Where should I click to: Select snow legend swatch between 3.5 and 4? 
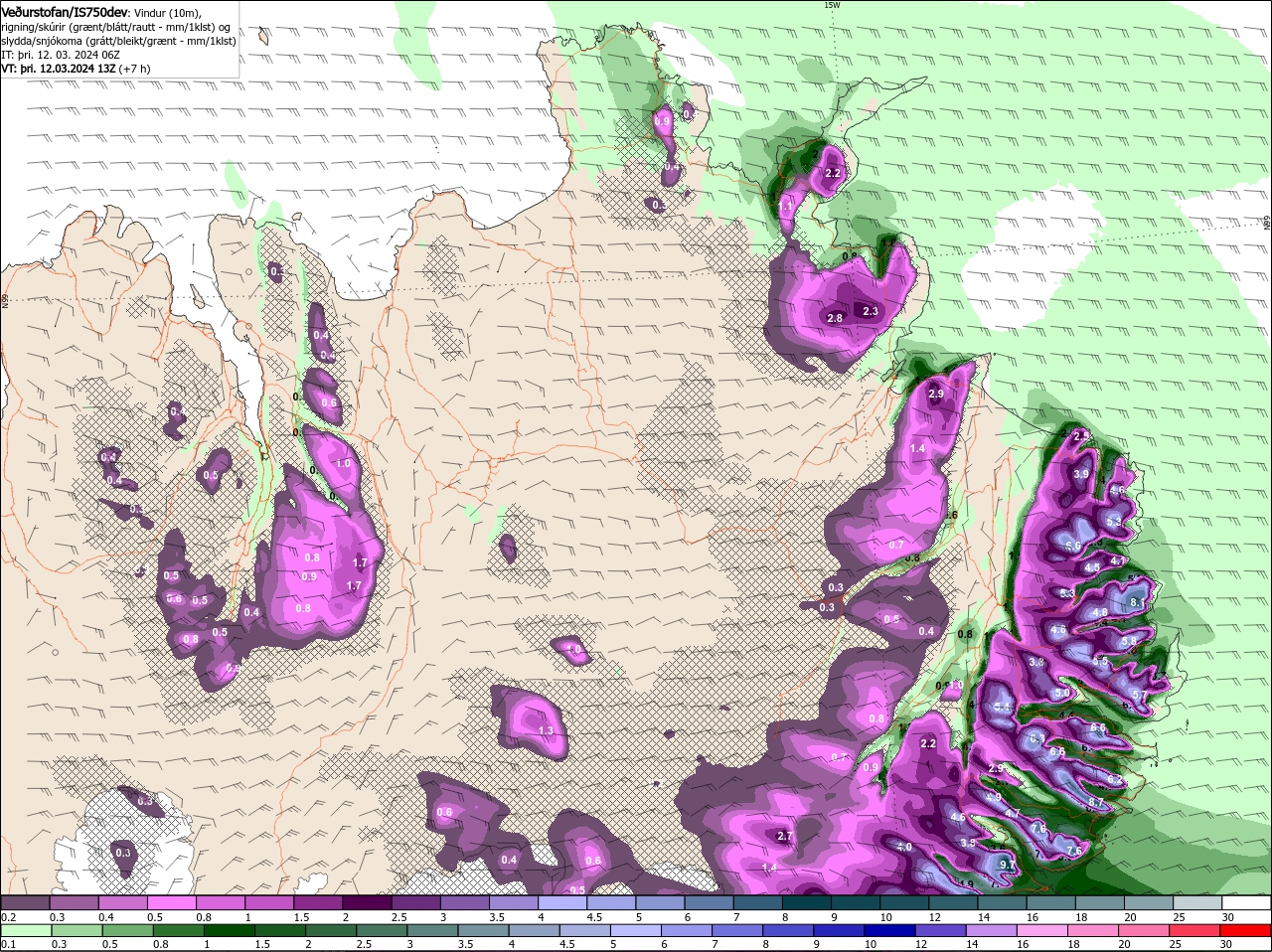(514, 902)
